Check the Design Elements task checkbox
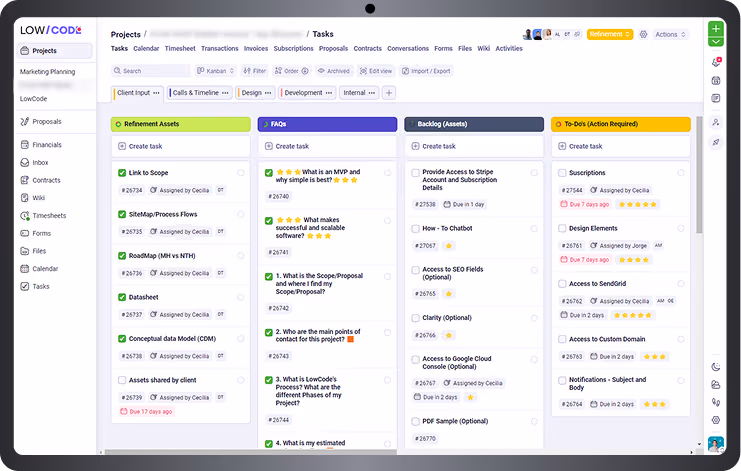The height and width of the screenshot is (471, 741). (562, 229)
